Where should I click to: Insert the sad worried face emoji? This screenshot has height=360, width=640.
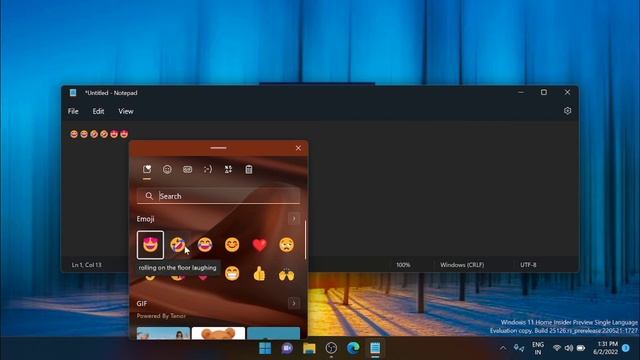(287, 245)
